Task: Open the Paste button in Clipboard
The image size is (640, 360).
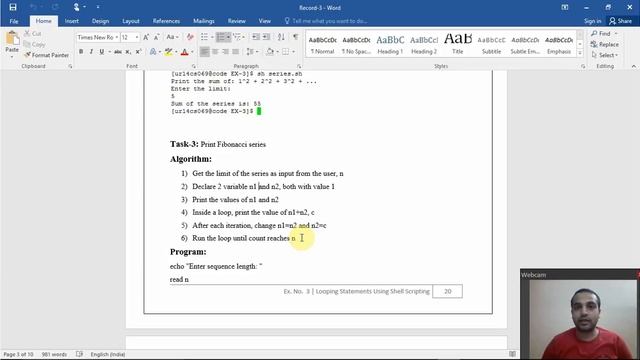Action: coord(12,43)
